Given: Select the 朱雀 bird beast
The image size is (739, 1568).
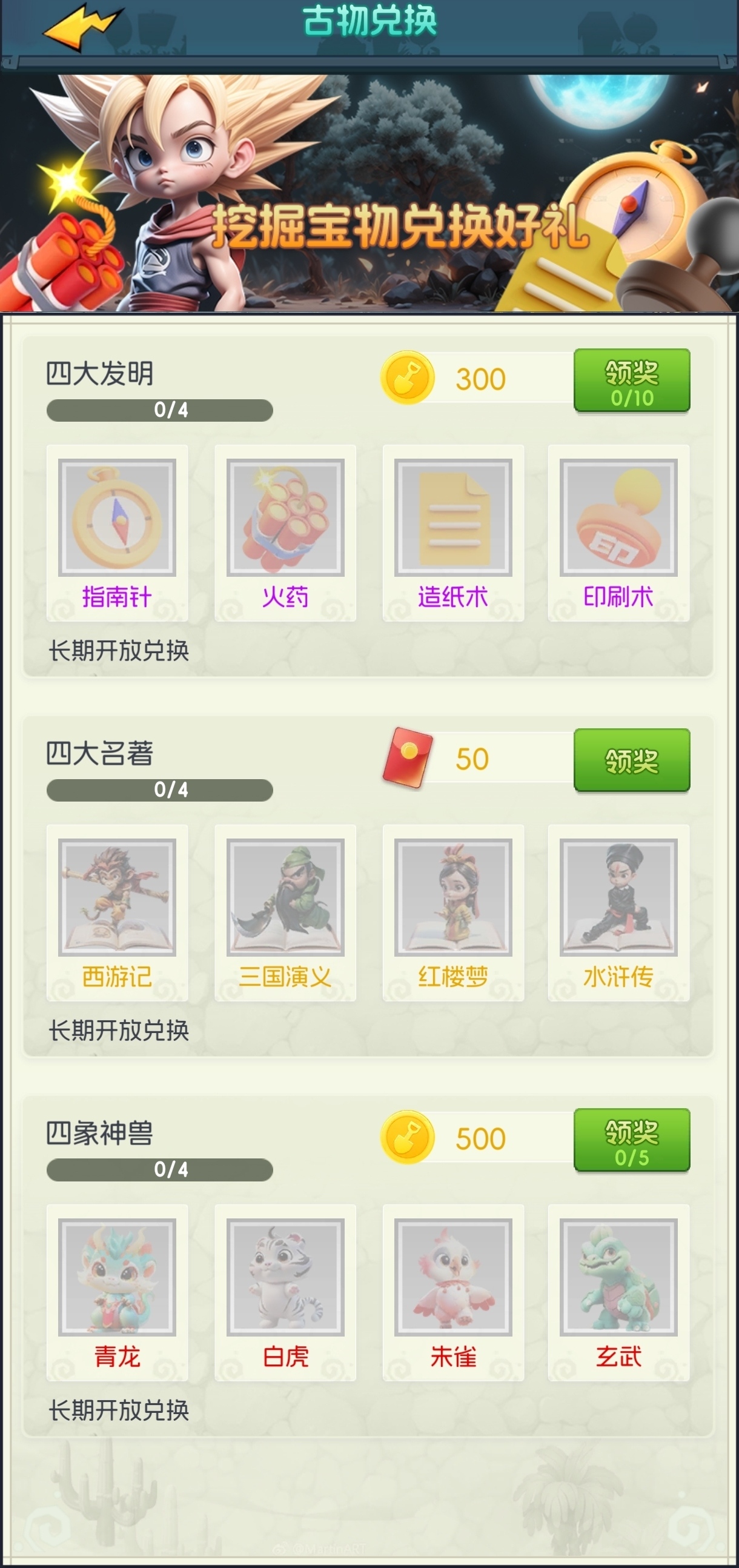Looking at the screenshot, I should pos(453,1293).
